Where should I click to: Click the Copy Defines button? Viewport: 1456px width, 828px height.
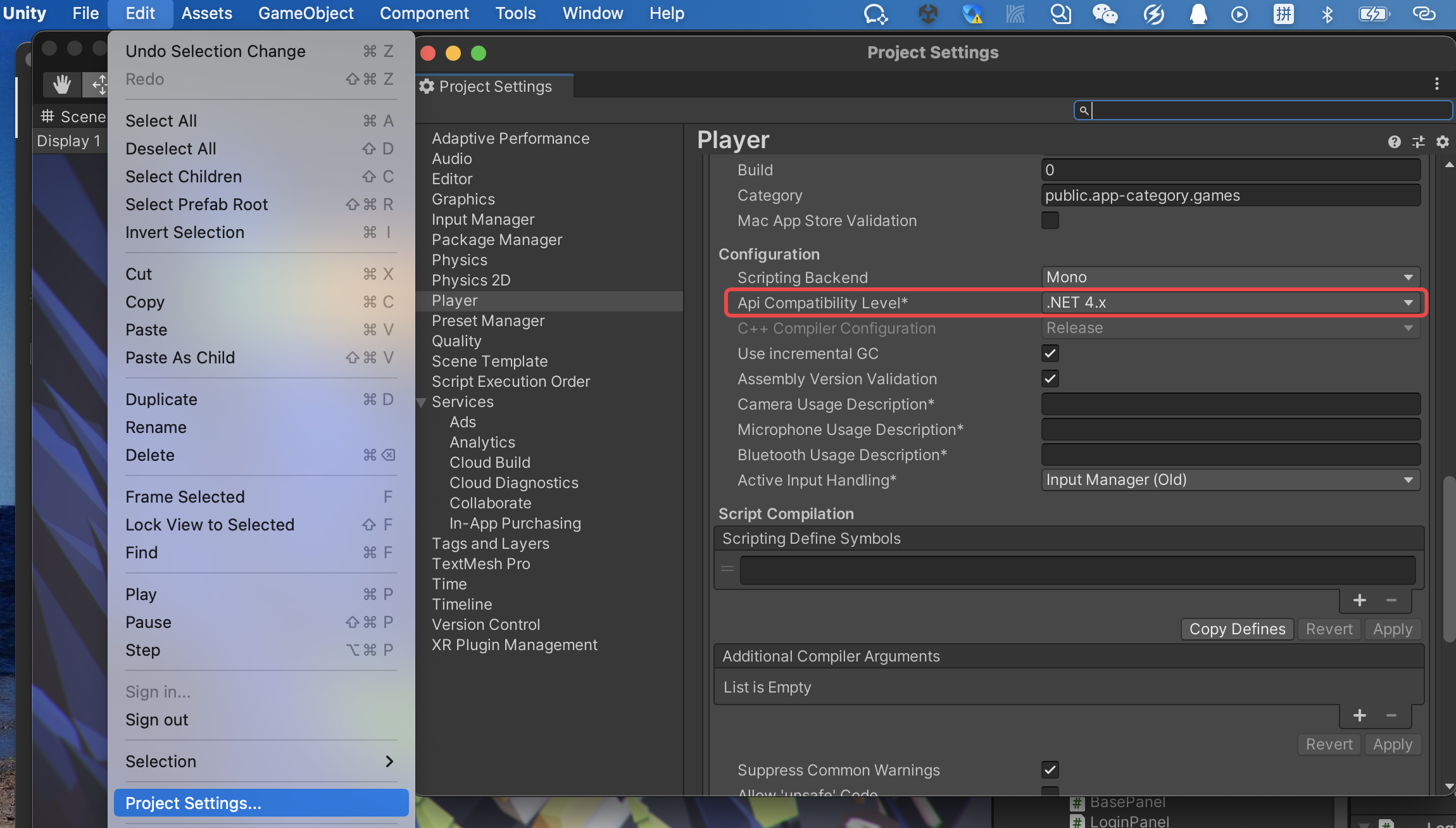[x=1237, y=628]
